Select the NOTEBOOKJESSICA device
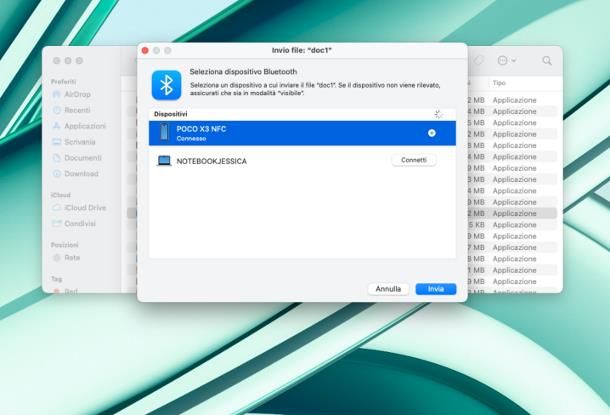The width and height of the screenshot is (610, 415). [x=302, y=161]
